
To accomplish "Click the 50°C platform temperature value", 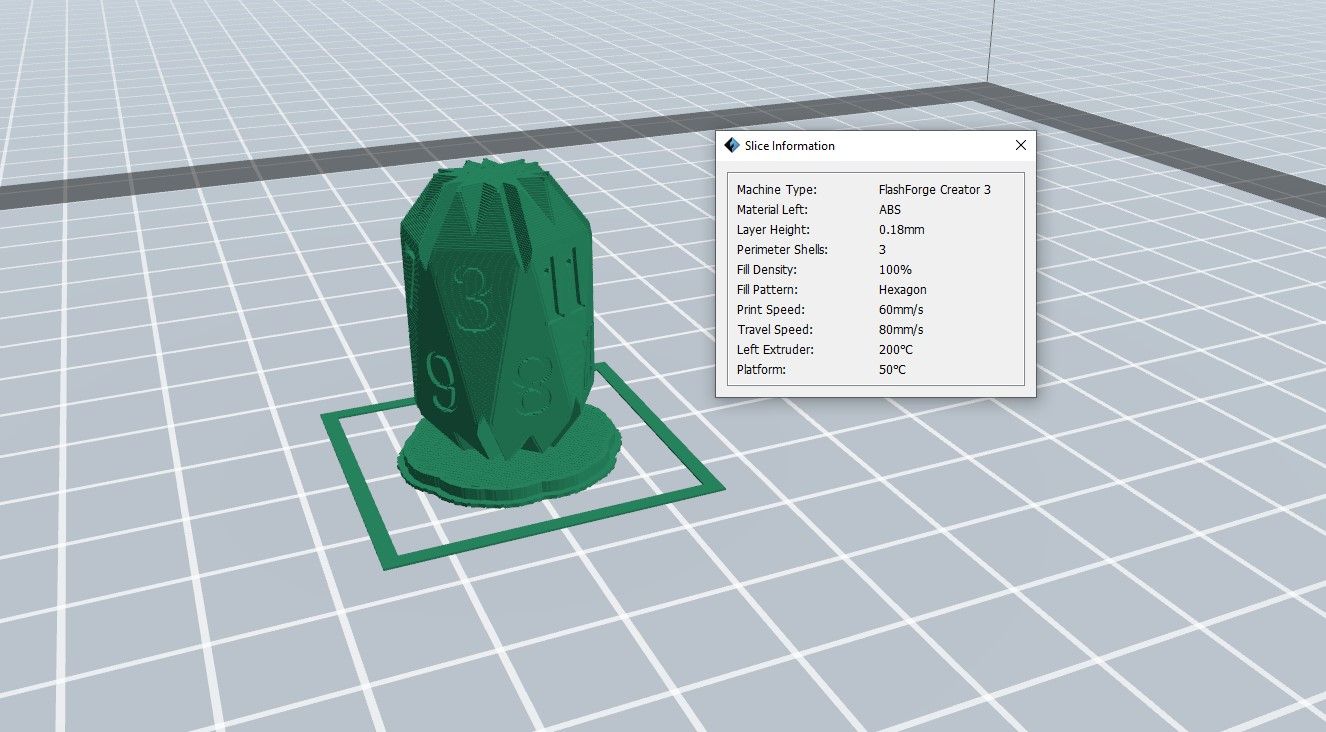I will coord(892,370).
